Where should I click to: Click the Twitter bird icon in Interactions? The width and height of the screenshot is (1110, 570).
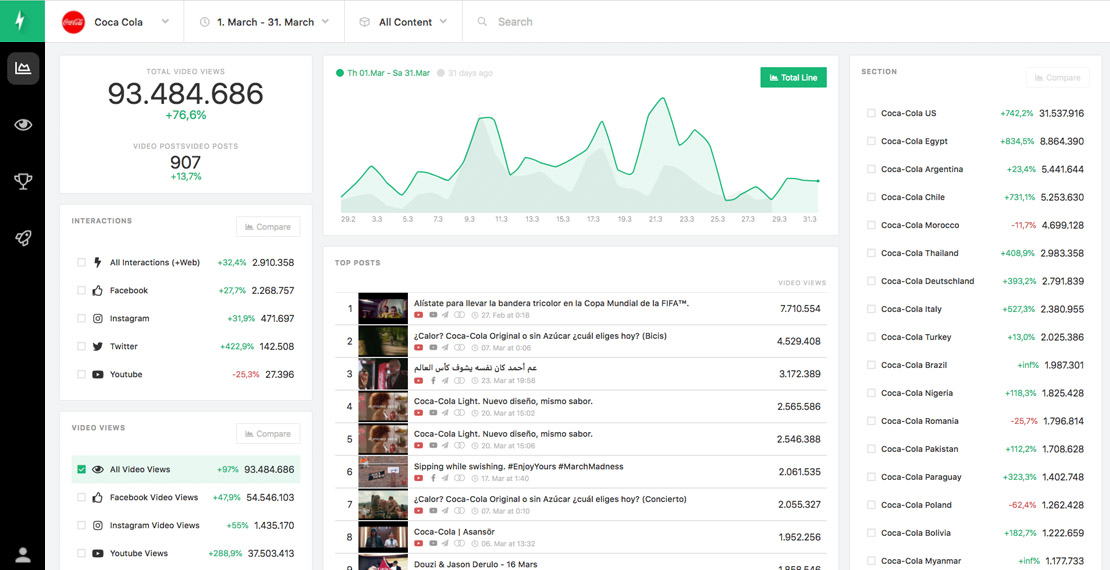tap(98, 346)
